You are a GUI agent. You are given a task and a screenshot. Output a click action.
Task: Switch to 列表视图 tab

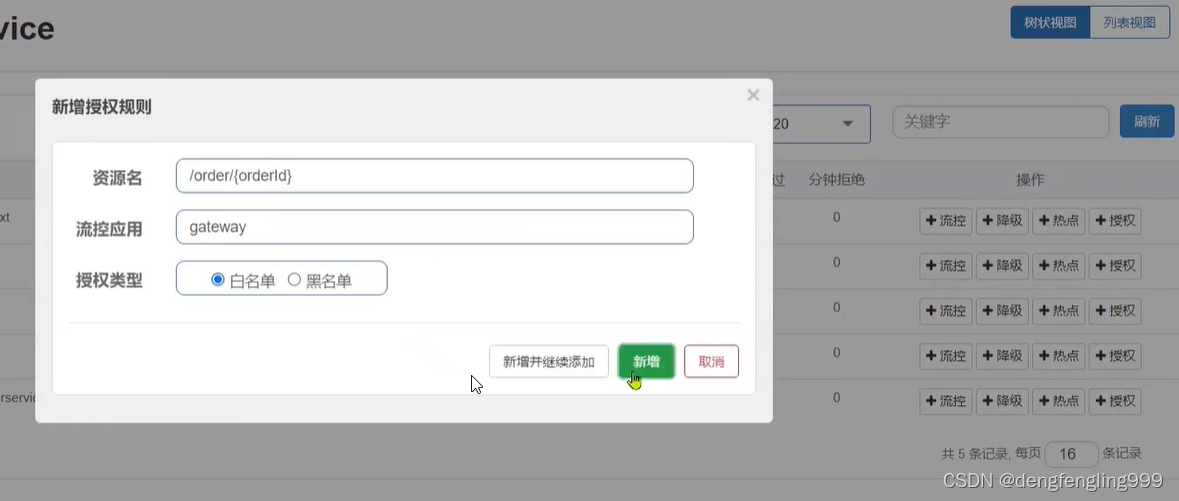(1129, 22)
